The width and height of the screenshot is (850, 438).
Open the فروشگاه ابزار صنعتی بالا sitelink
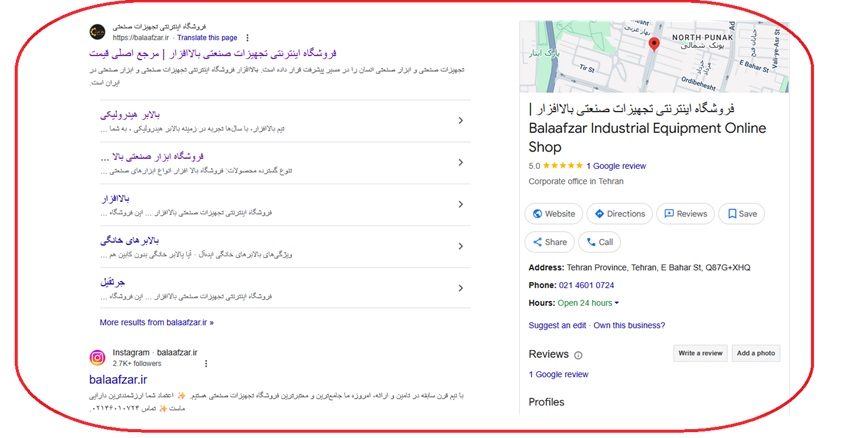point(152,157)
